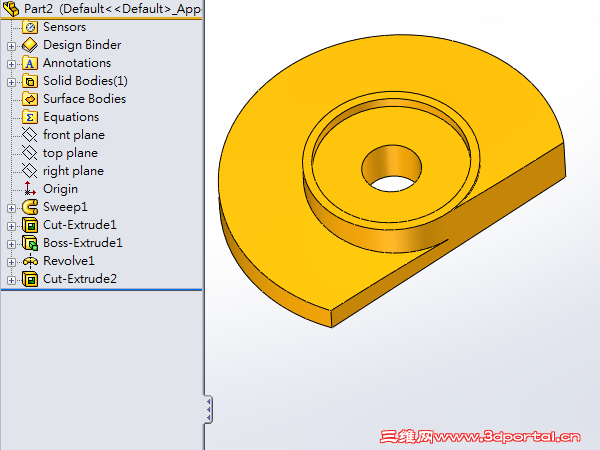The height and width of the screenshot is (450, 600).
Task: Expand the Cut-Extrude1 feature
Action: [x=11, y=226]
